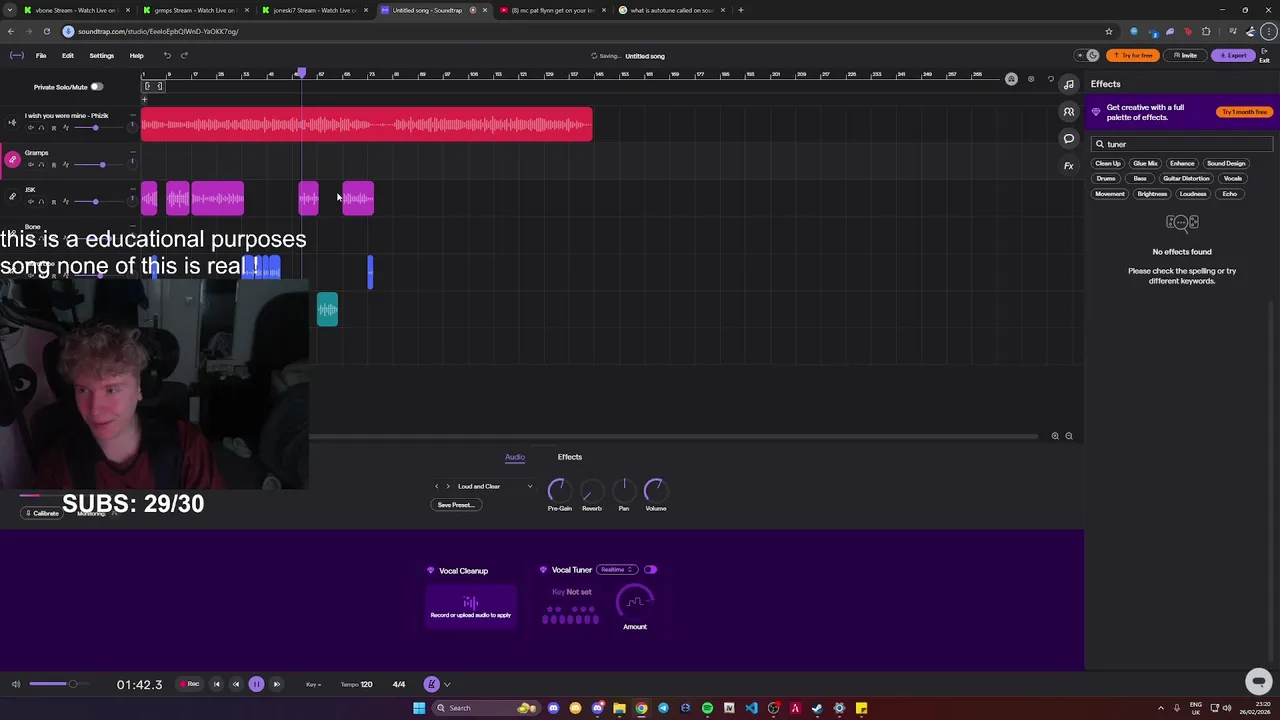Viewport: 1280px width, 720px height.
Task: Click the master volume speaker icon
Action: pyautogui.click(x=15, y=684)
